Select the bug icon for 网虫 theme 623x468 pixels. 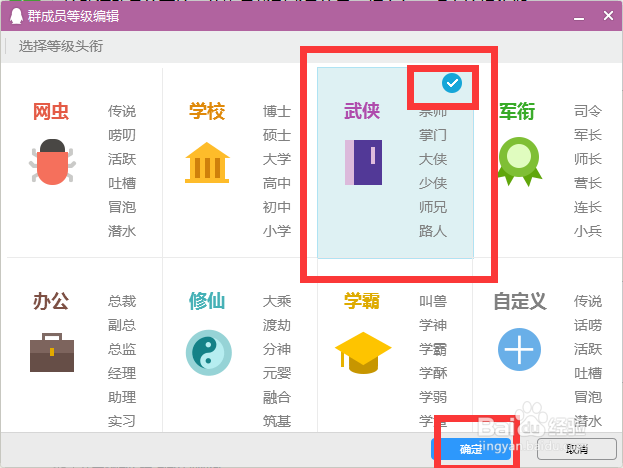pos(52,162)
